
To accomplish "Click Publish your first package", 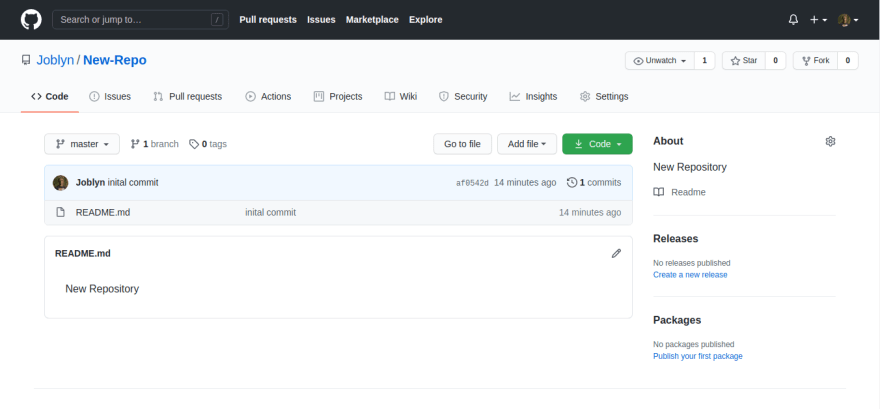I will tap(698, 356).
